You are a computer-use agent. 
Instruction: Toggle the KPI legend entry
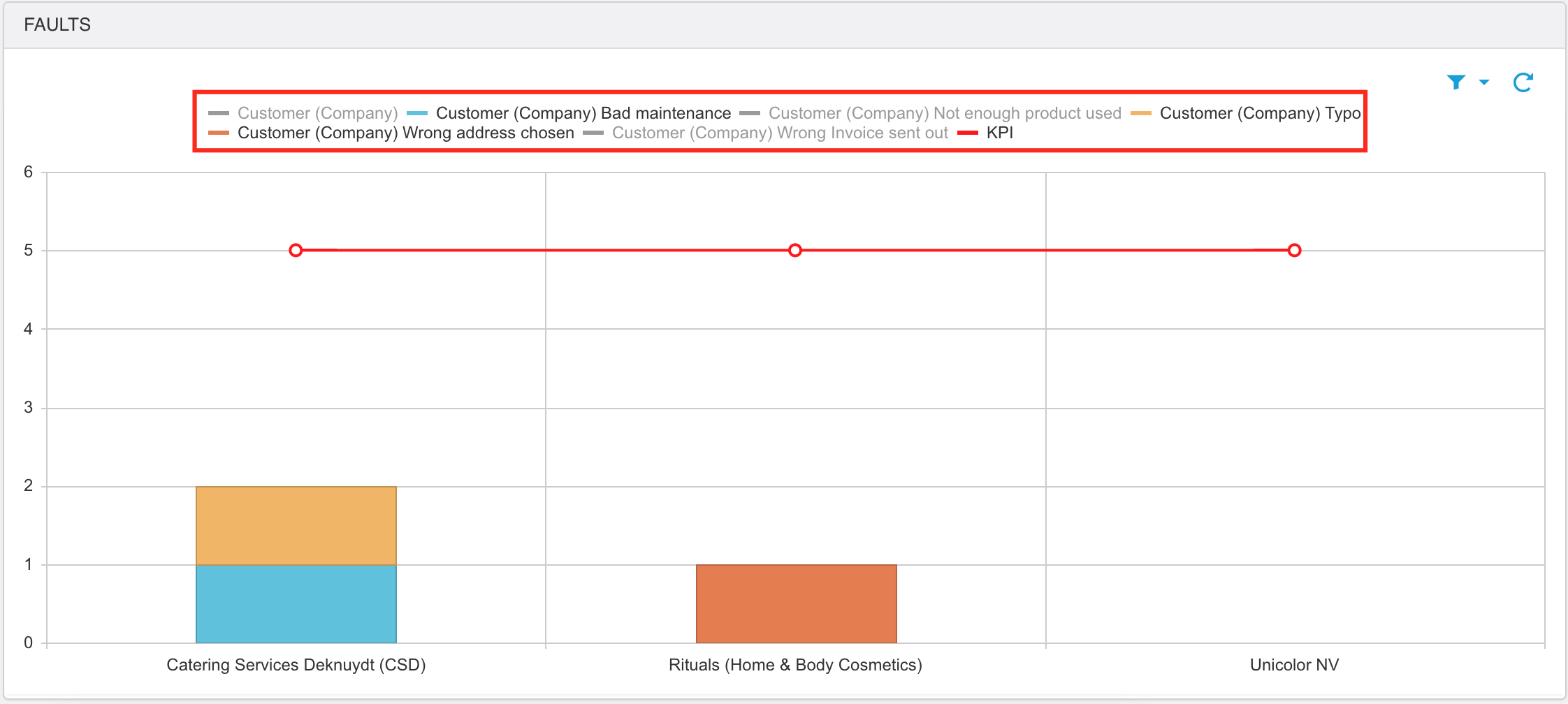pos(985,133)
